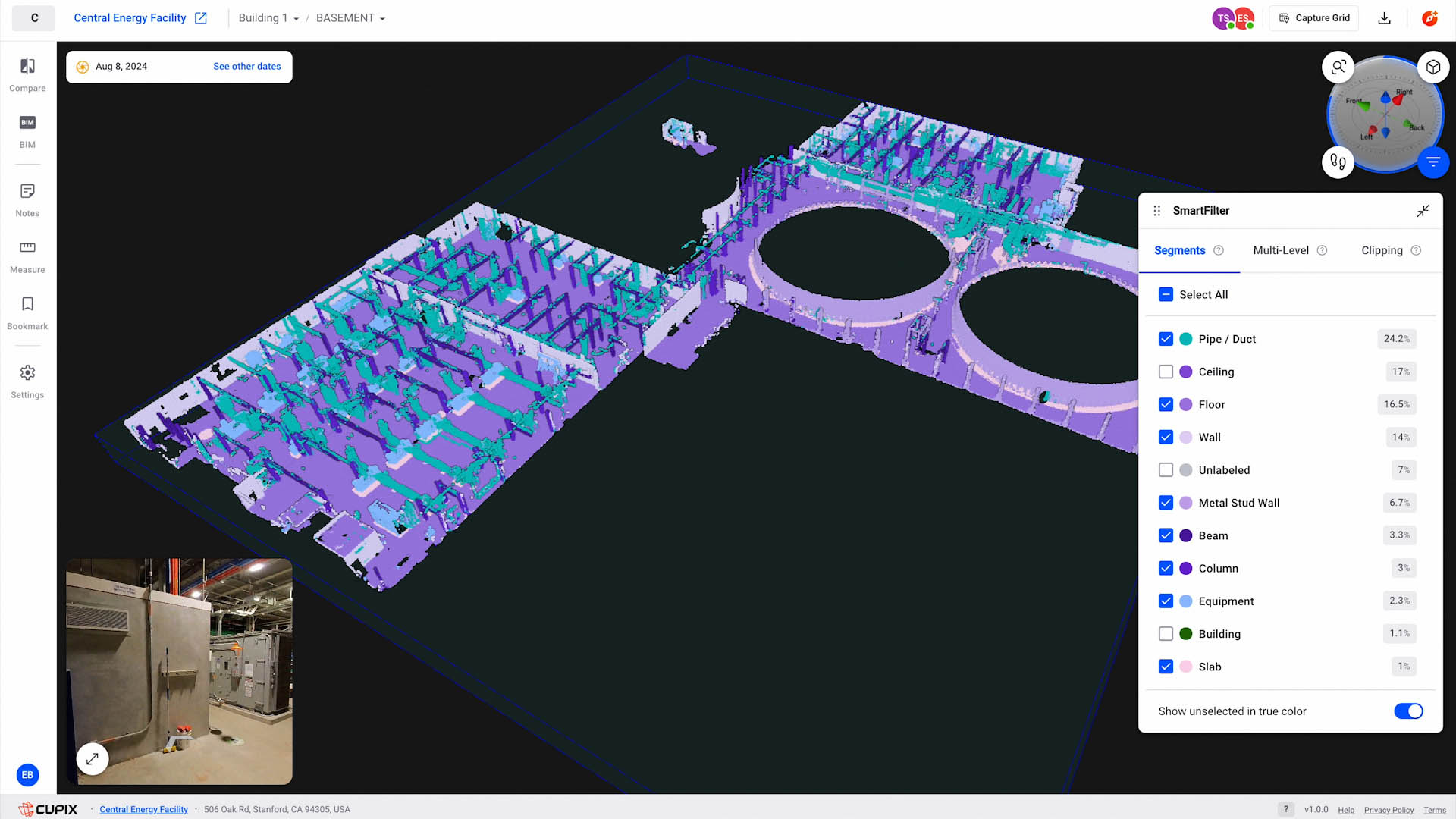Click the EB user avatar
The image size is (1456, 819).
click(x=27, y=775)
